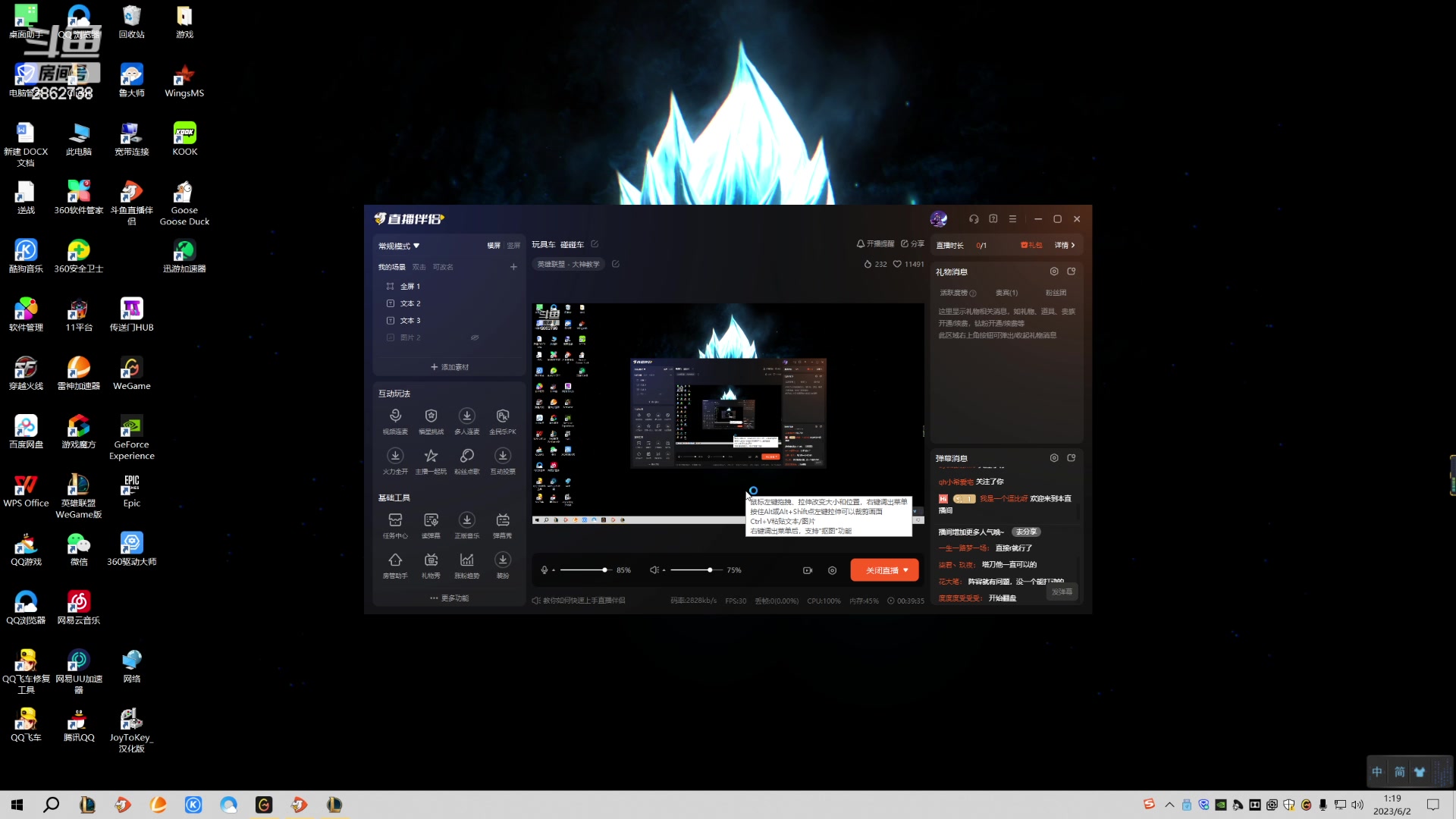Click the stream preview canvas
Screen dimensions: 1456x819
pyautogui.click(x=728, y=413)
